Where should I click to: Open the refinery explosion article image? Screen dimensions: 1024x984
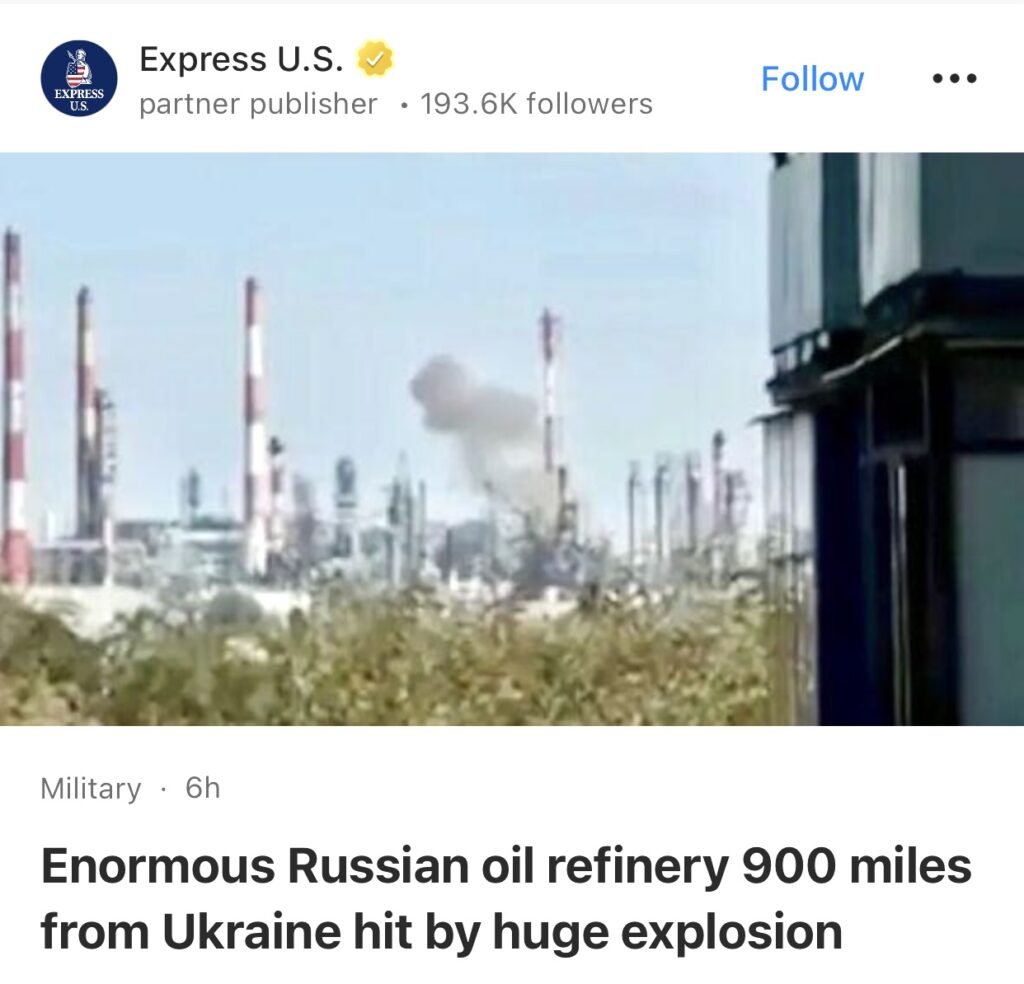tap(512, 439)
